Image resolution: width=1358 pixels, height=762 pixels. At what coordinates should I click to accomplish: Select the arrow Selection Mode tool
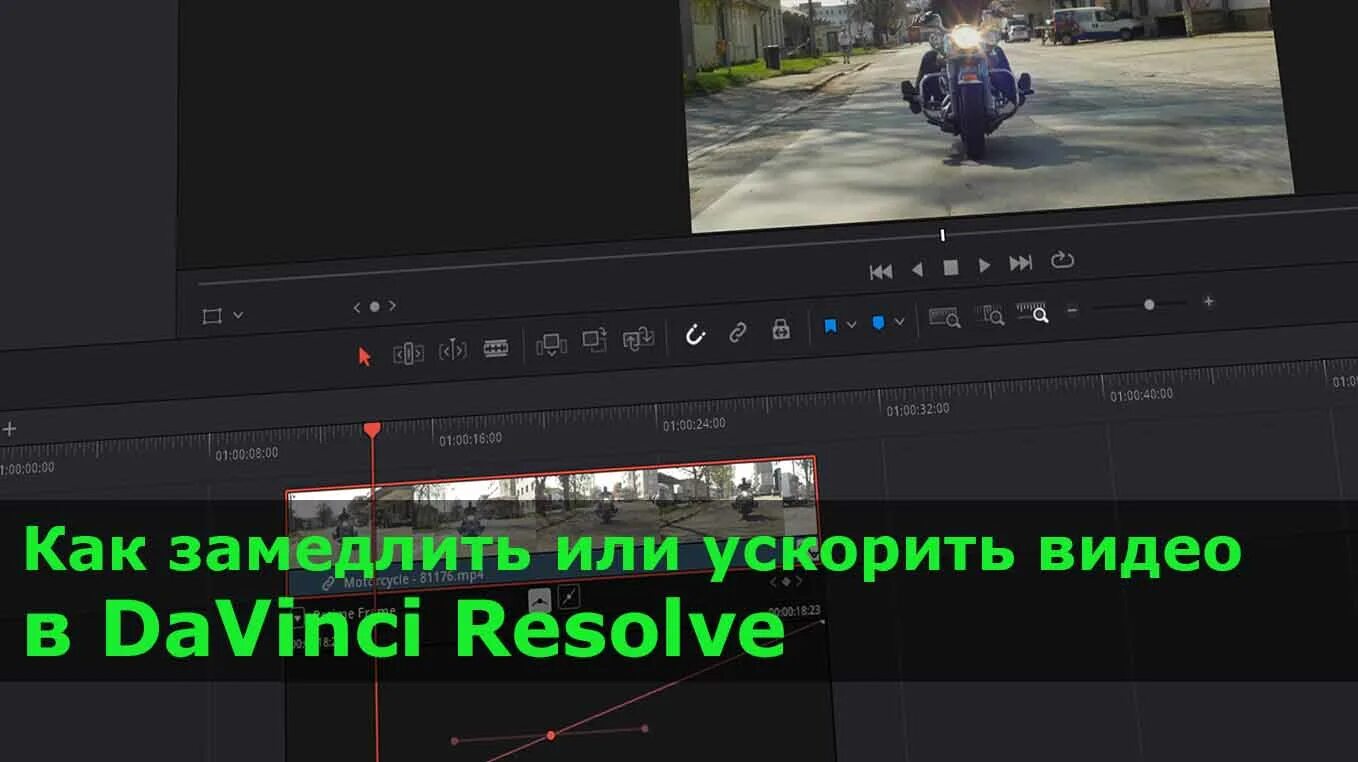point(364,356)
